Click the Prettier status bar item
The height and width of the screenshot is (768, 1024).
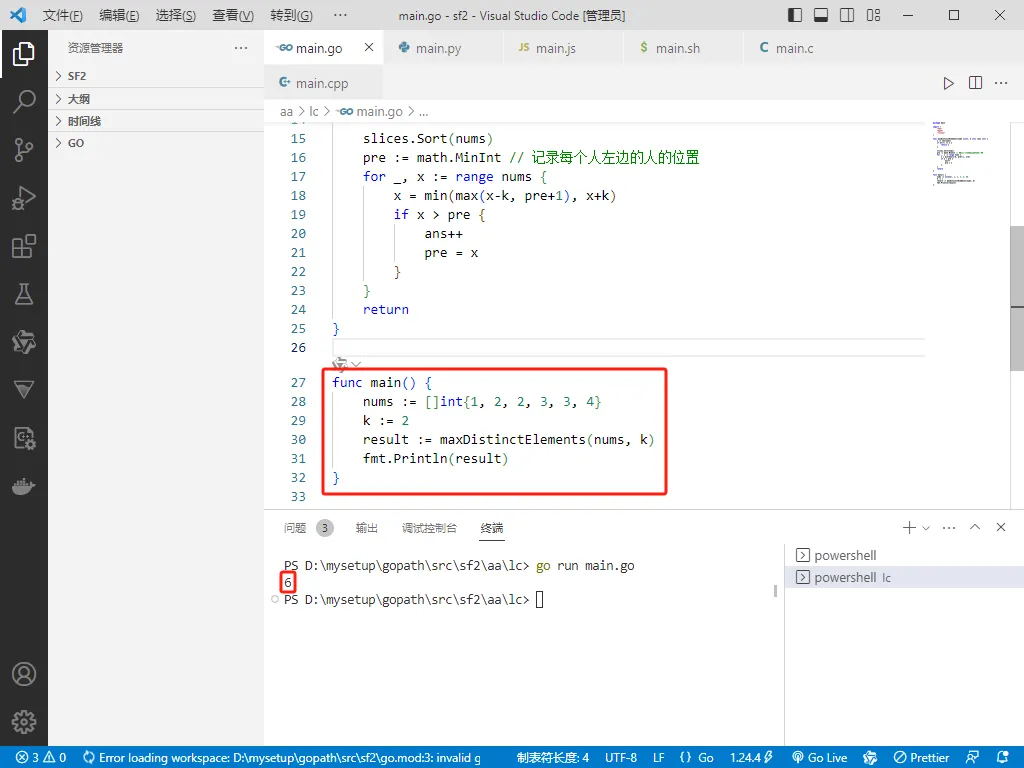coord(921,758)
